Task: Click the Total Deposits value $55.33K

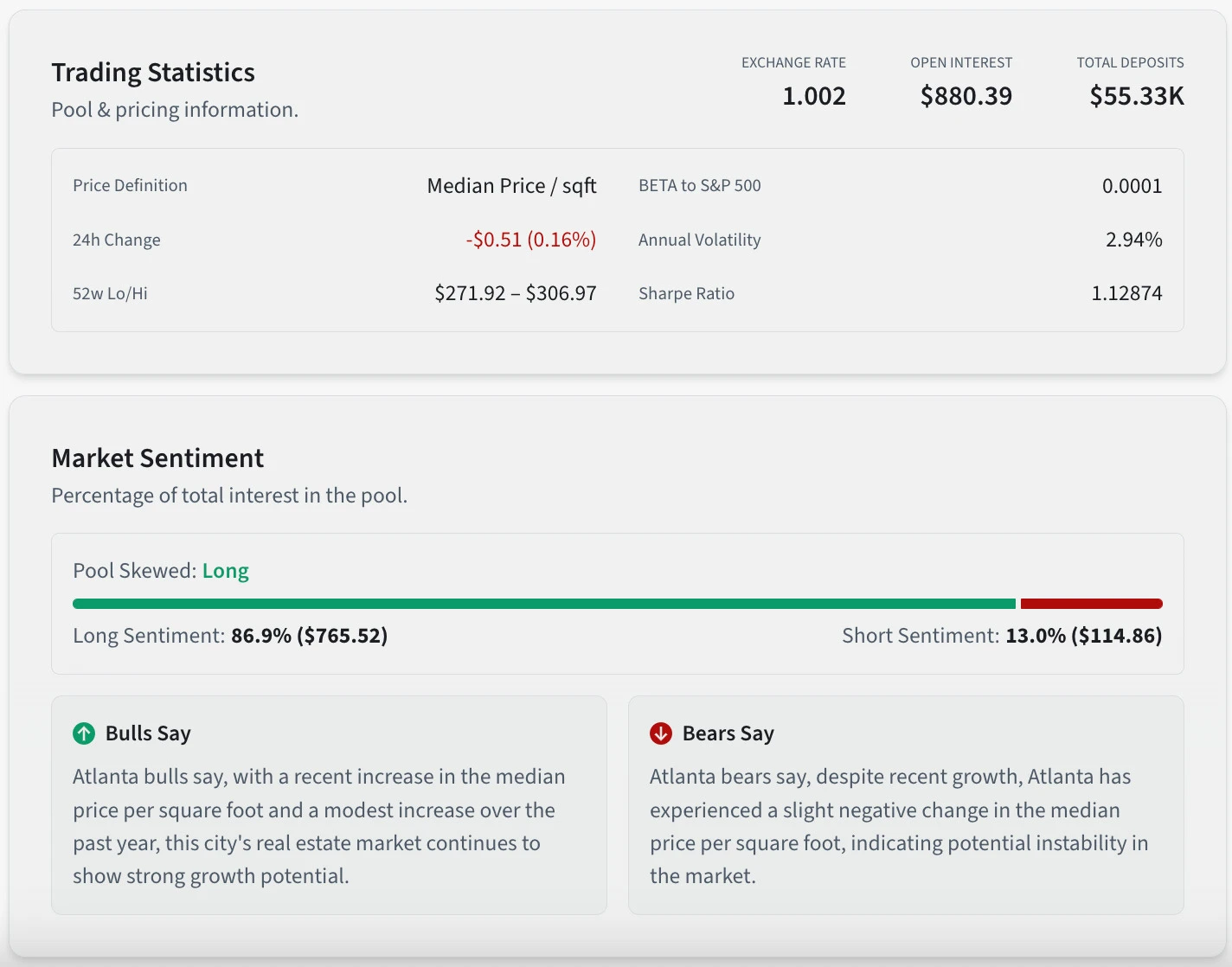Action: pos(1136,96)
